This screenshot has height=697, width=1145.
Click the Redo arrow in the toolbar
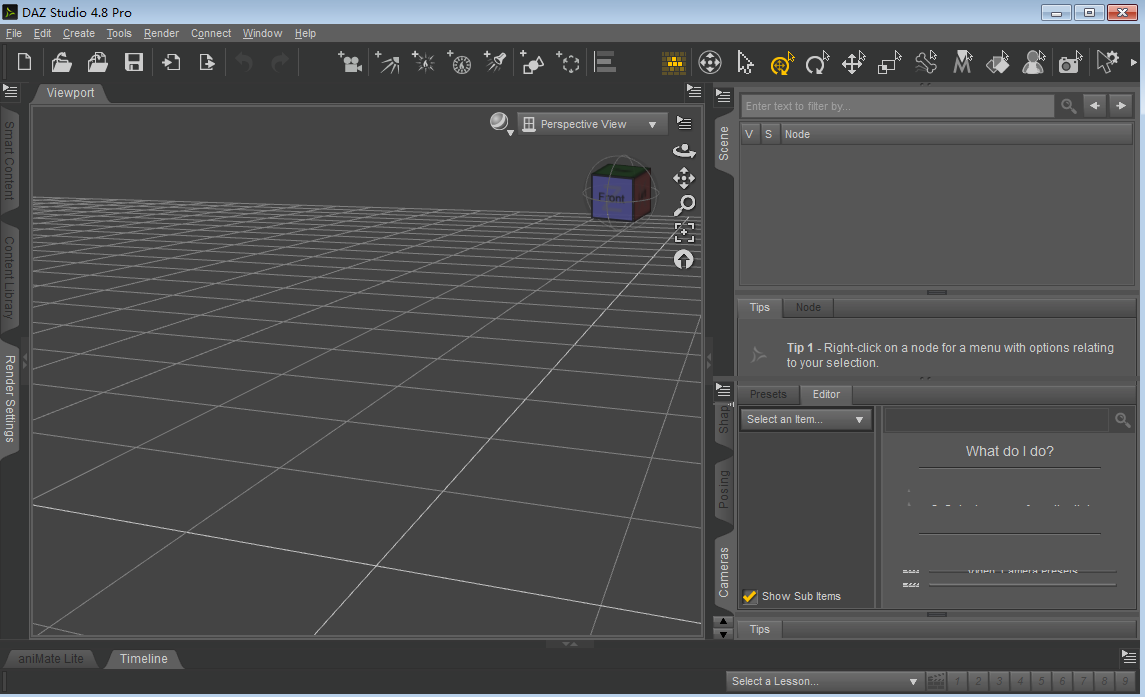point(280,62)
